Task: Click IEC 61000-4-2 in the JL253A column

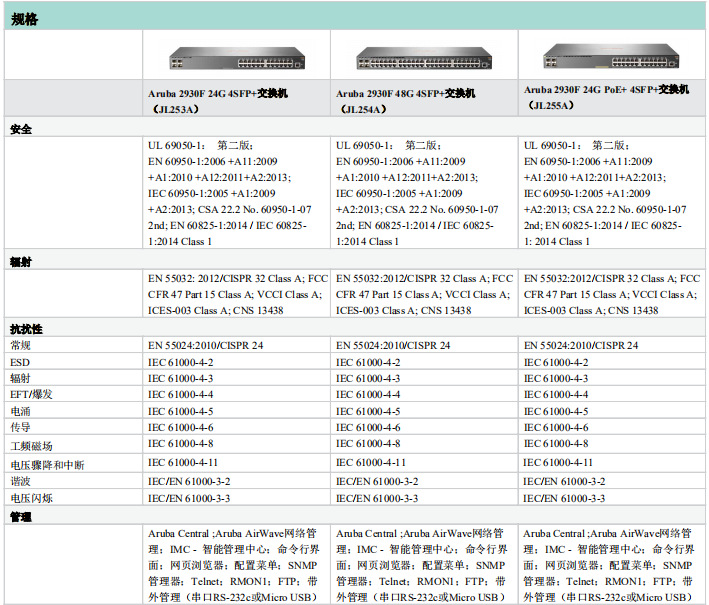Action: coord(180,363)
